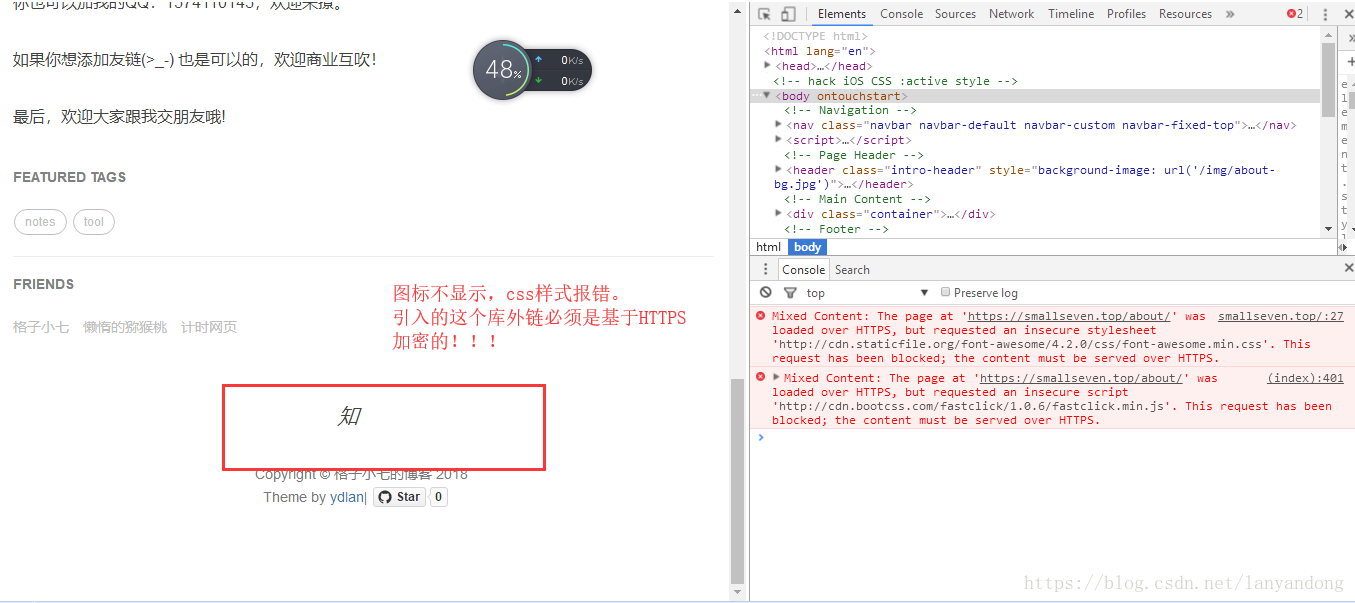Viewport: 1355px width, 603px height.
Task: Open the (index):401 source link
Action: click(1305, 378)
